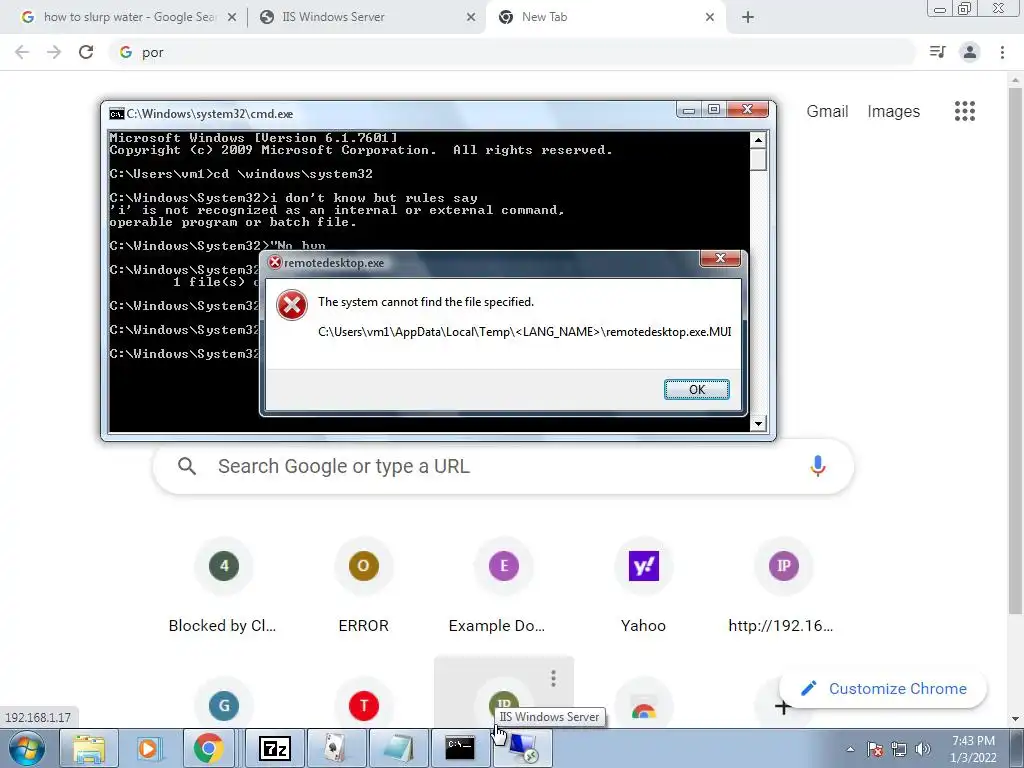Open the ERROR shortcut tile

[364, 585]
